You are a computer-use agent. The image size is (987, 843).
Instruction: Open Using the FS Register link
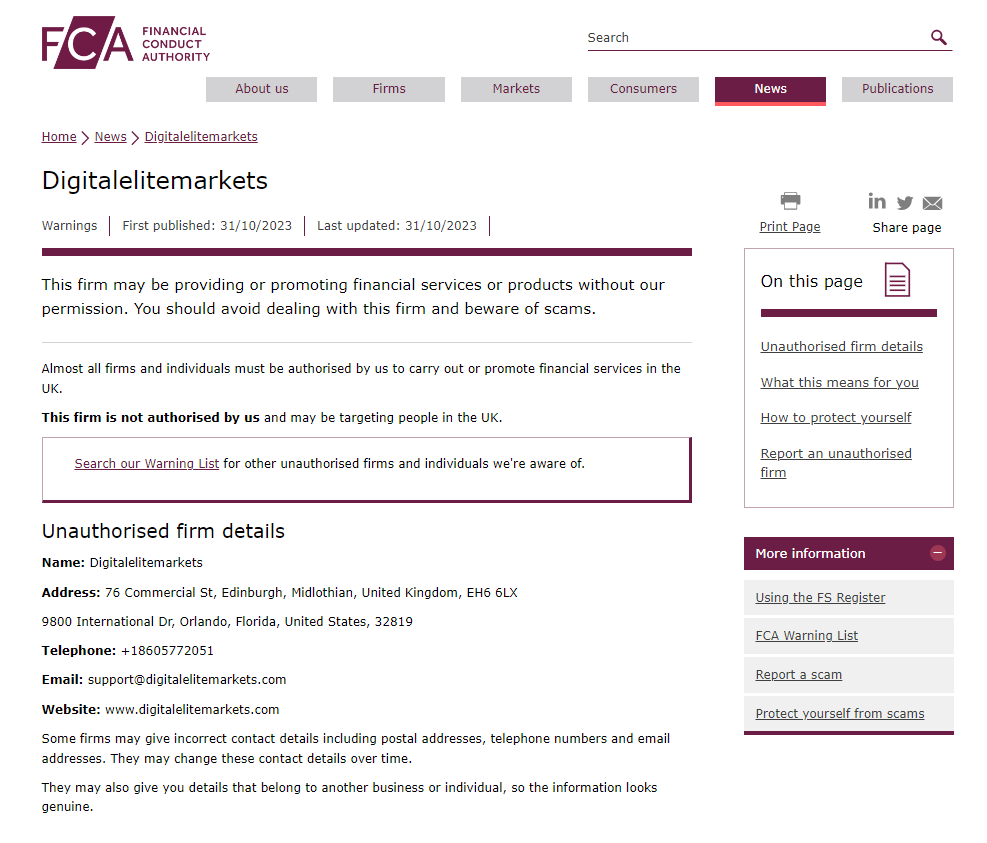click(820, 598)
